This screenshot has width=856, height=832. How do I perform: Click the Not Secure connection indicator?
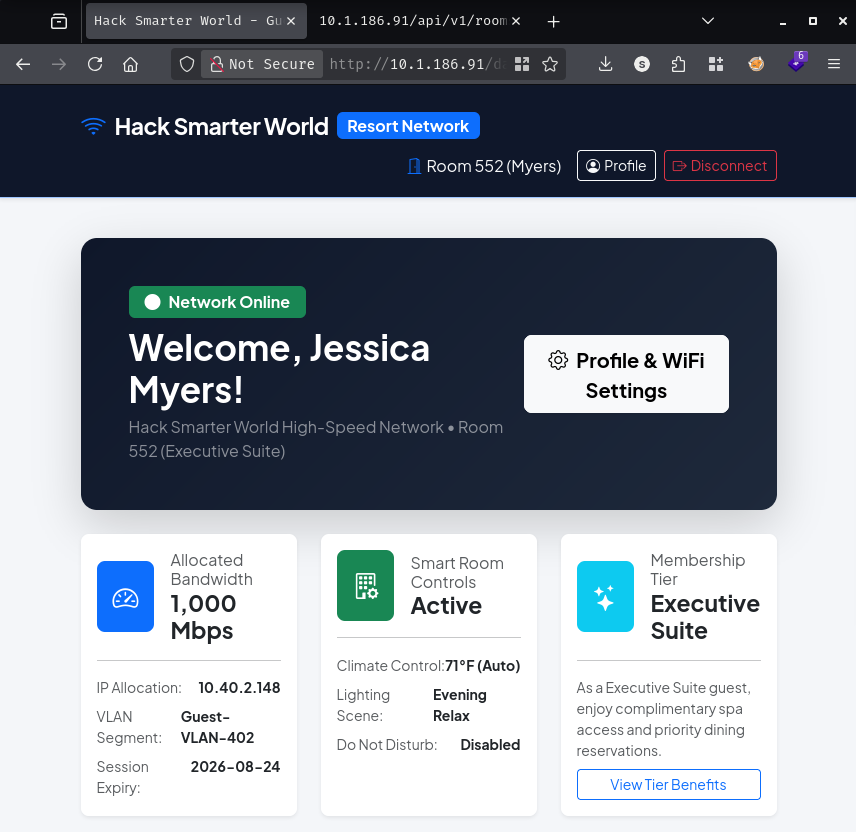click(x=263, y=64)
